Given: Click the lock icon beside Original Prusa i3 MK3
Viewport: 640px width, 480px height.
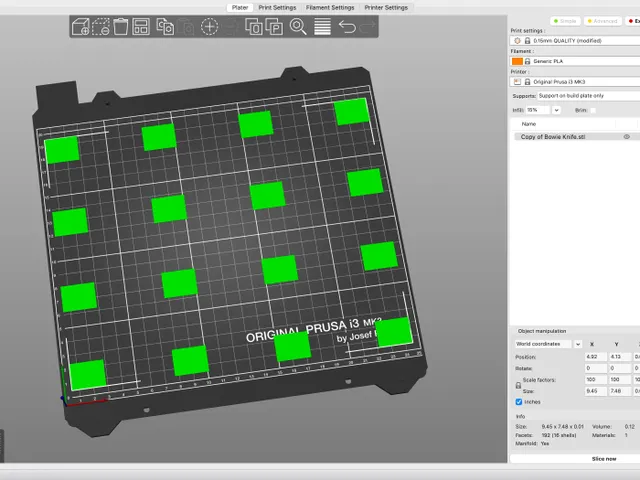Looking at the screenshot, I should (x=527, y=82).
